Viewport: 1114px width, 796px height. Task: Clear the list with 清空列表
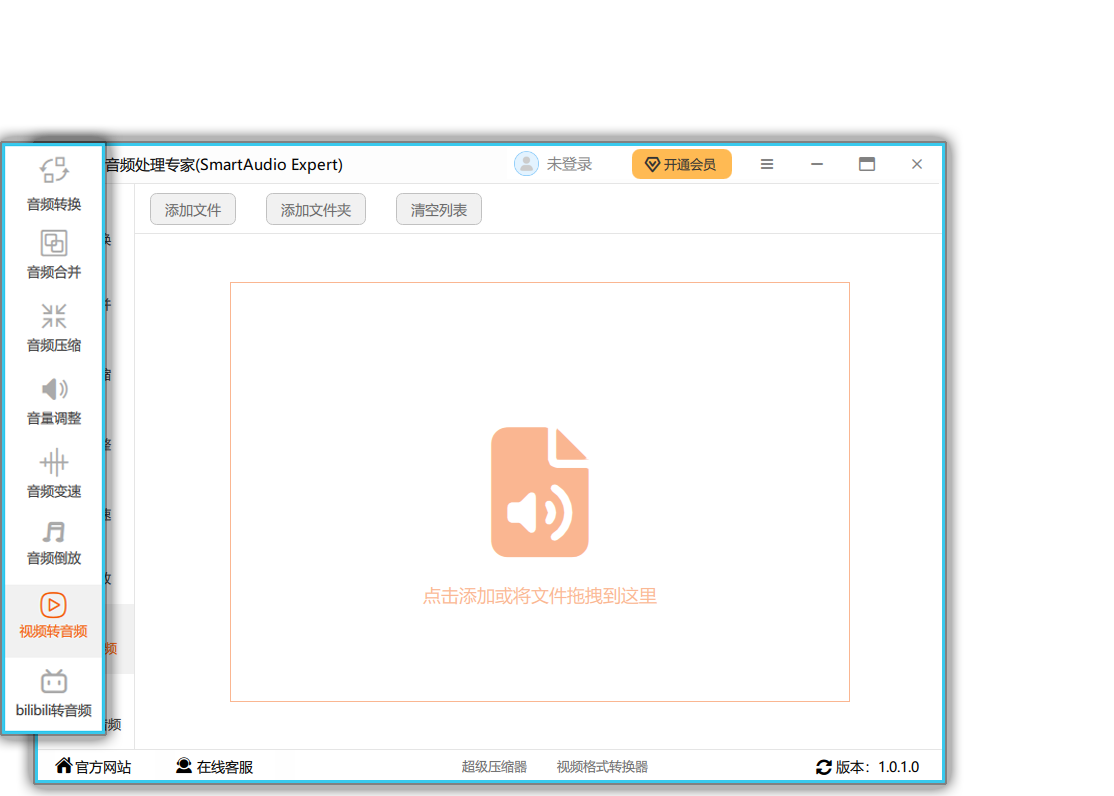tap(439, 210)
